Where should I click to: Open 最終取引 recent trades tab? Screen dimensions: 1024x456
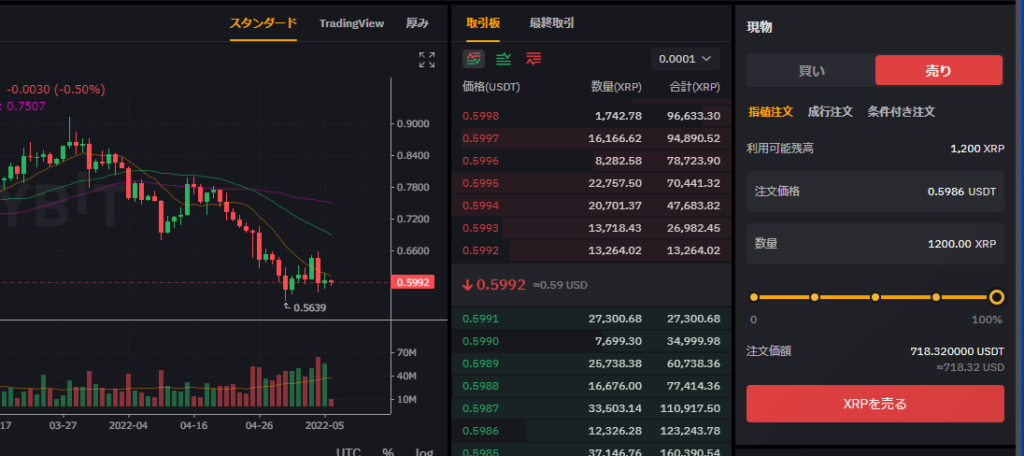click(x=552, y=24)
